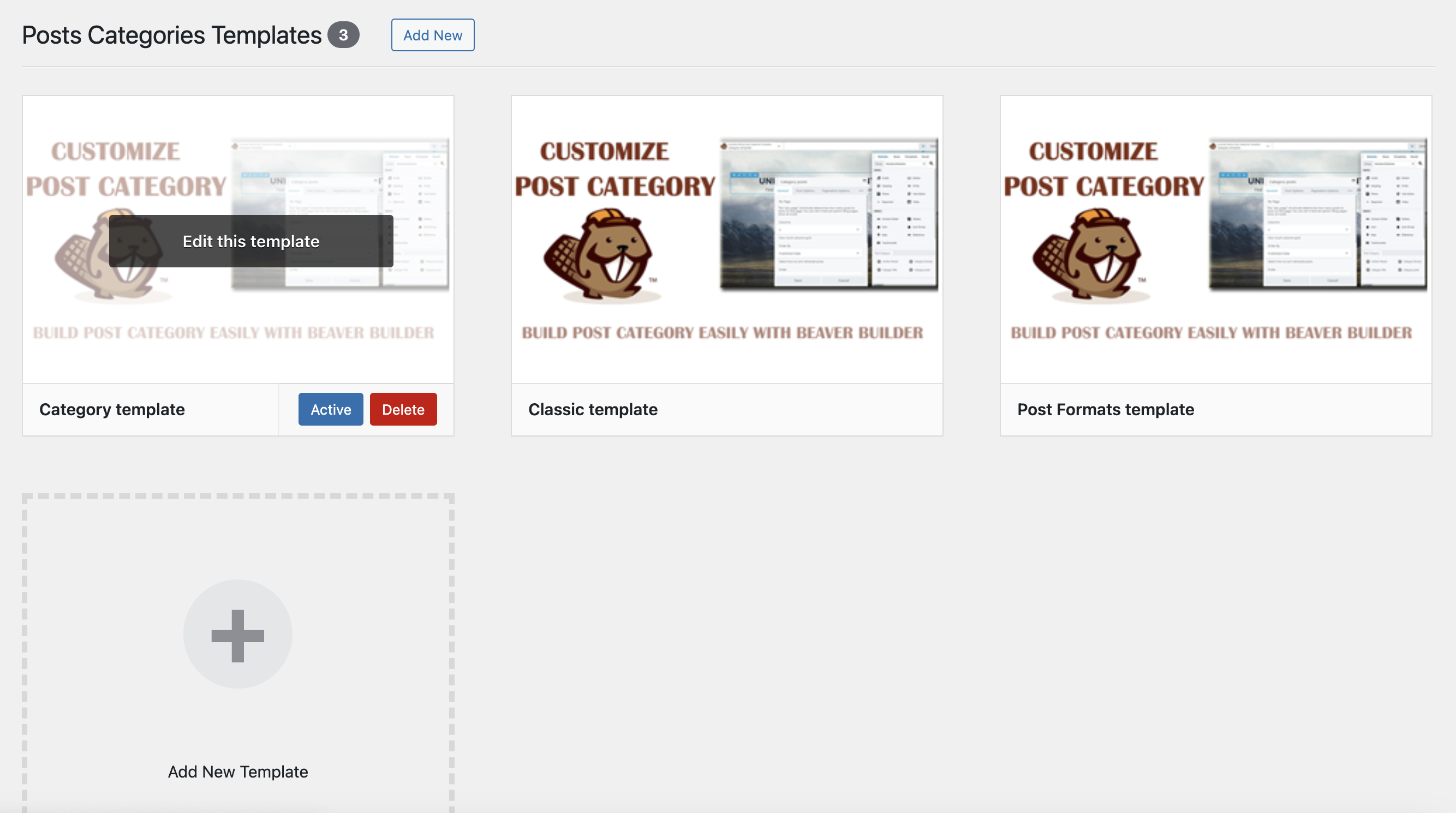Click the Add New Template label

click(237, 771)
